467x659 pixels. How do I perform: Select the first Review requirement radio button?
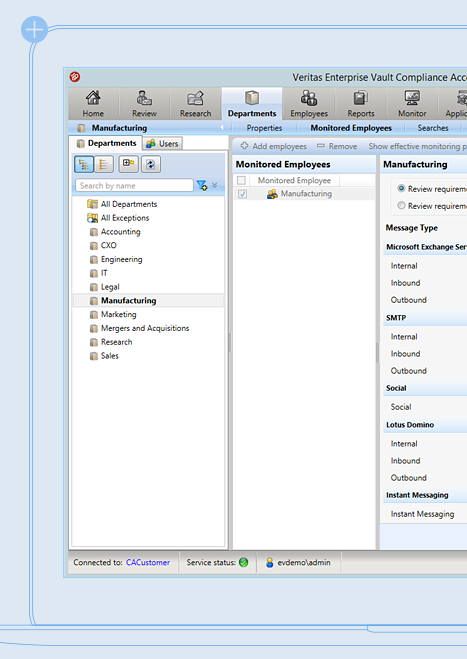pos(401,189)
